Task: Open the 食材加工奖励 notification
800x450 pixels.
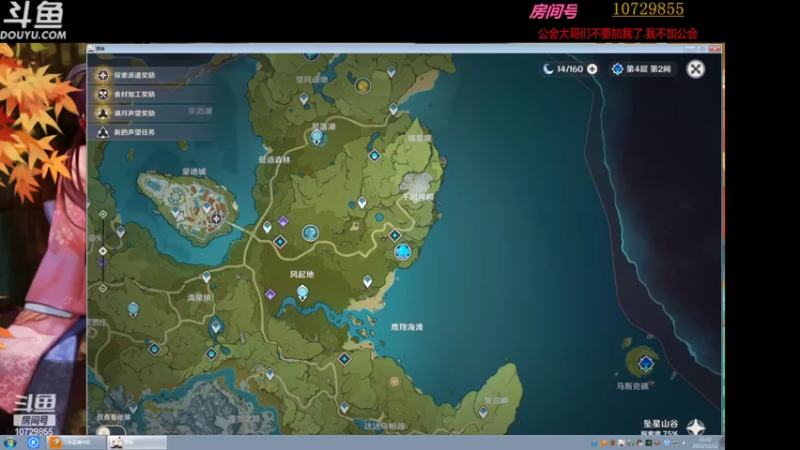Action: 152,94
